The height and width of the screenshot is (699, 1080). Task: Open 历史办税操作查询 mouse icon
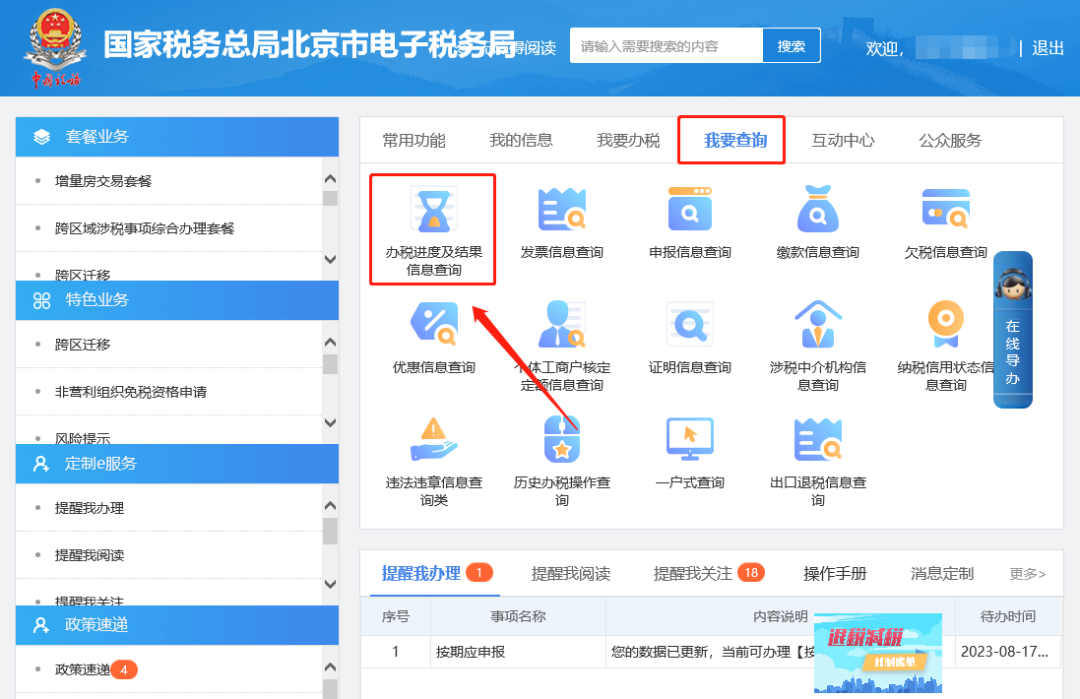click(561, 439)
